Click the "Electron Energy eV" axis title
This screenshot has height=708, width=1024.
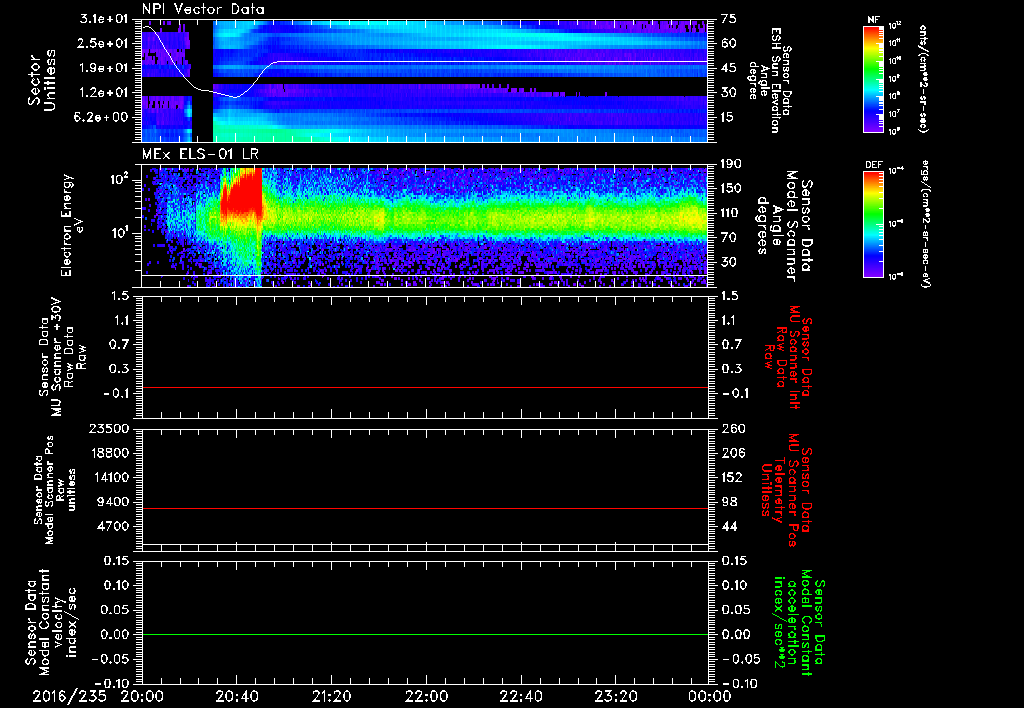72,225
